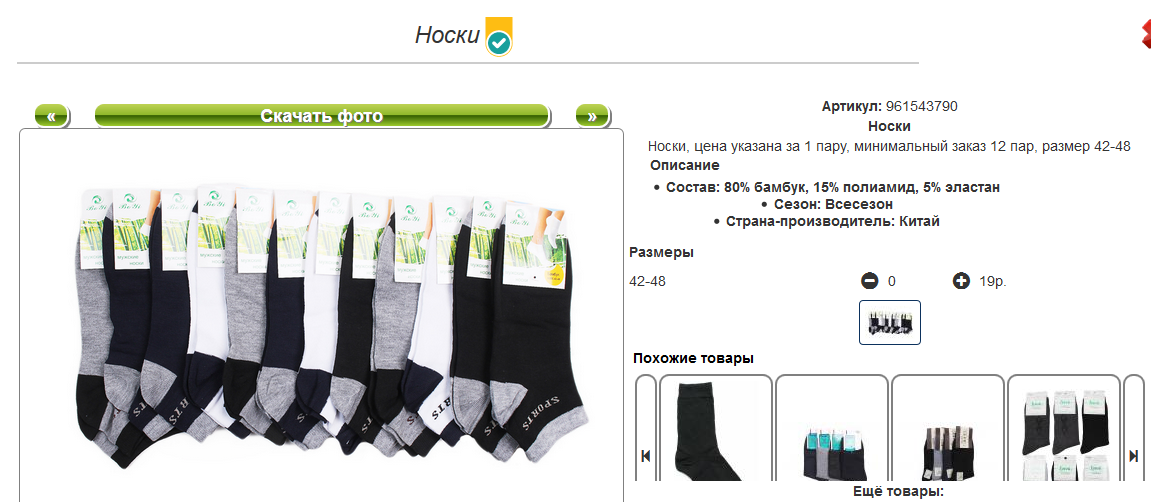Close the product window with red X

(1145, 34)
